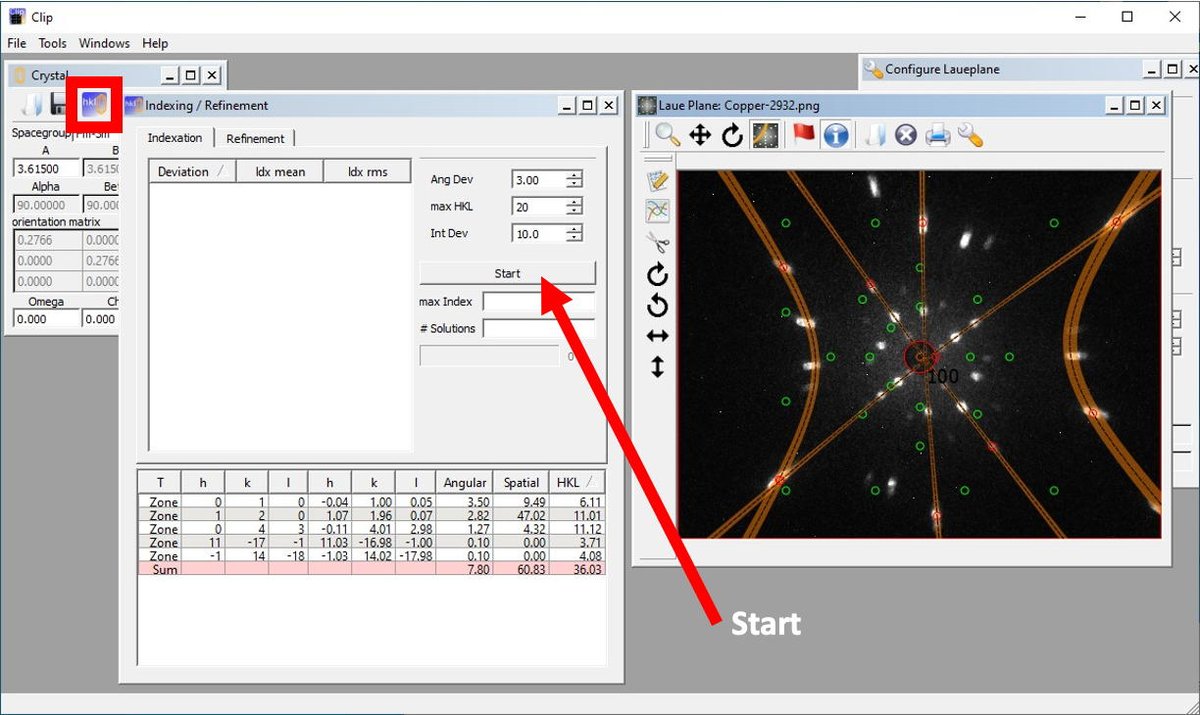Screen dimensions: 1200x715
Task: Flip the image vertically
Action: [x=657, y=367]
